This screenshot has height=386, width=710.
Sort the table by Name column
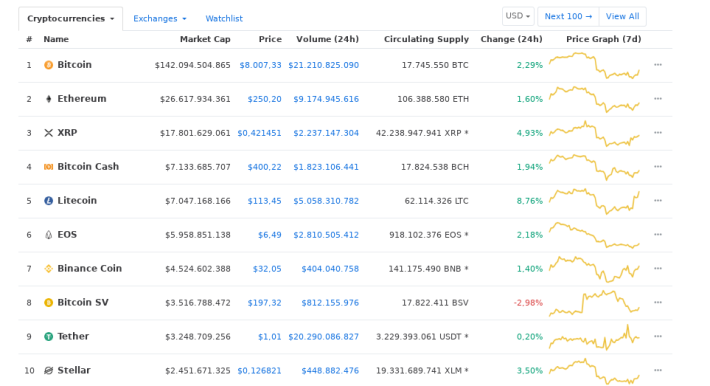[x=56, y=39]
